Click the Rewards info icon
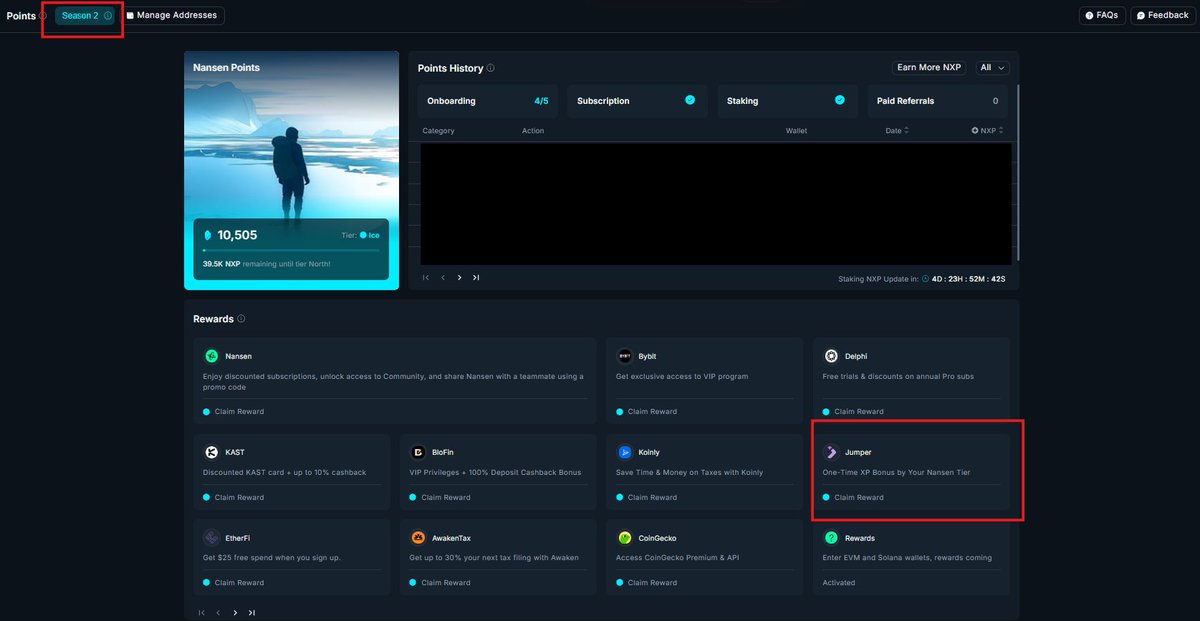Image resolution: width=1200 pixels, height=621 pixels. (241, 319)
